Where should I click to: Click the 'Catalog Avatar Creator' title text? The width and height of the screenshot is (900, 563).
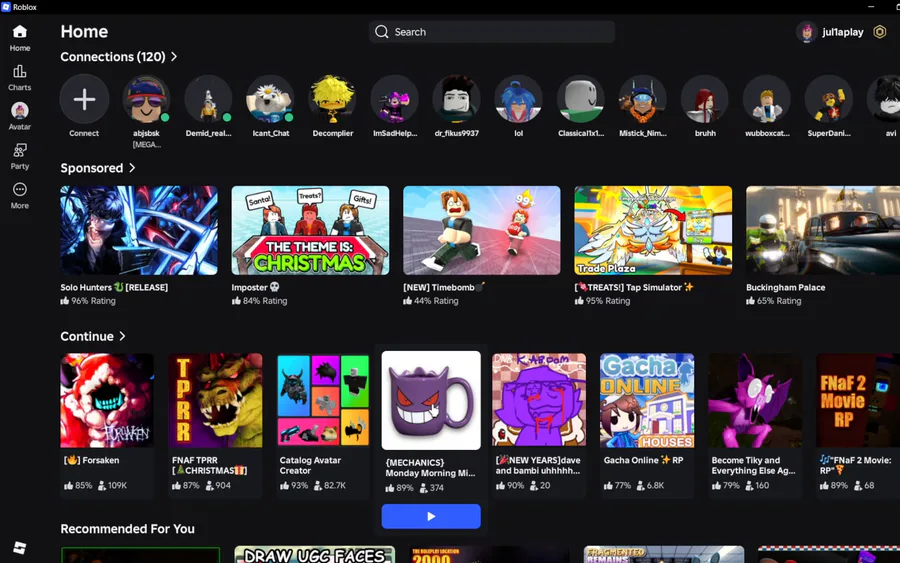310,465
